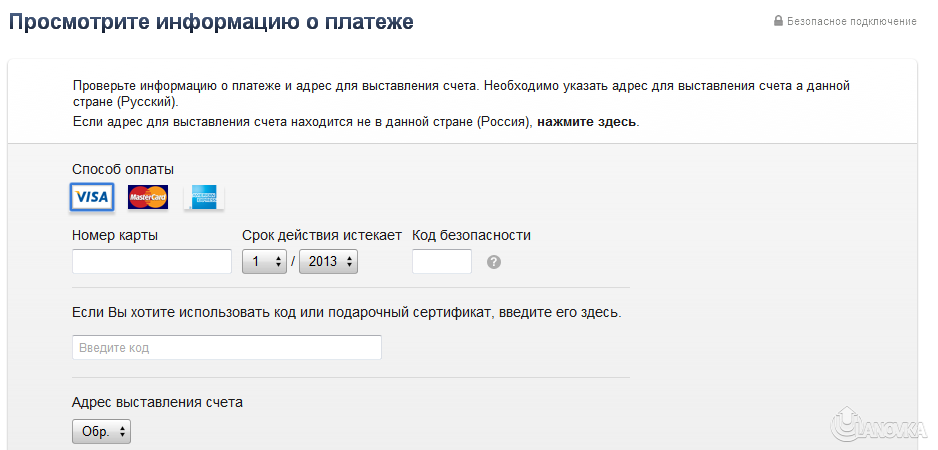Click the Просмотрите информацию о платеже heading
The width and height of the screenshot is (938, 450).
pos(211,22)
